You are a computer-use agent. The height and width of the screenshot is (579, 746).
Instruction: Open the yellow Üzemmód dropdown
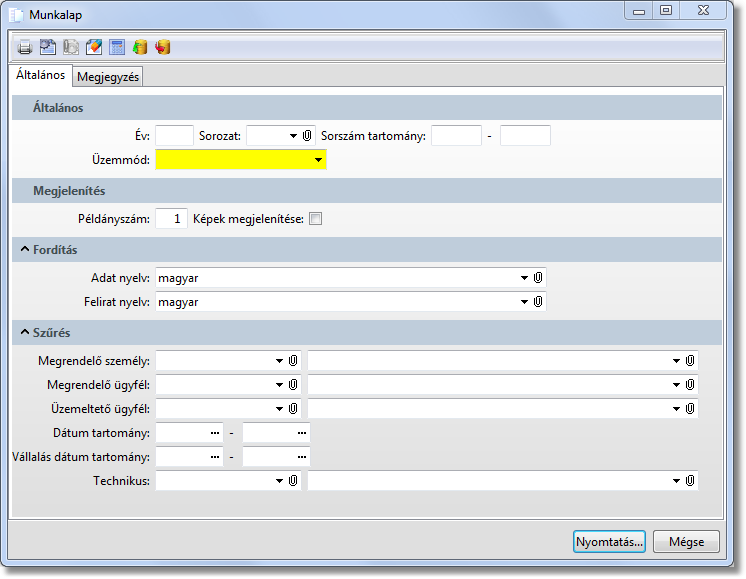[x=318, y=160]
